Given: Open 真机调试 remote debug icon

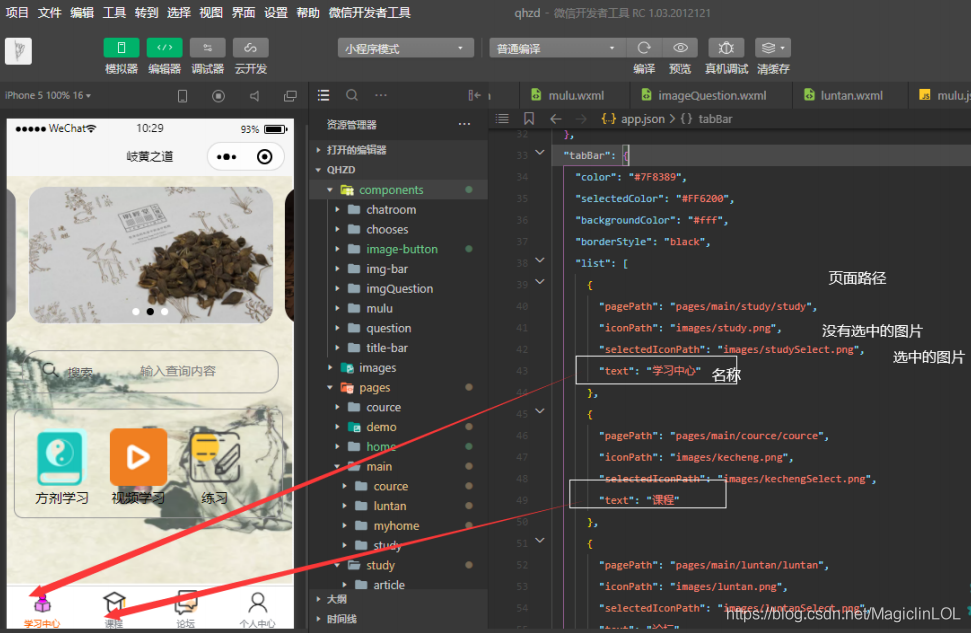Looking at the screenshot, I should [x=726, y=48].
